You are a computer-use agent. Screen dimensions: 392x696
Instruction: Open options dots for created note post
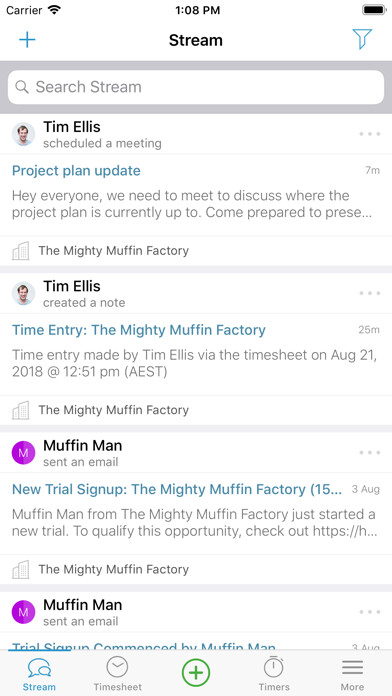coord(370,293)
